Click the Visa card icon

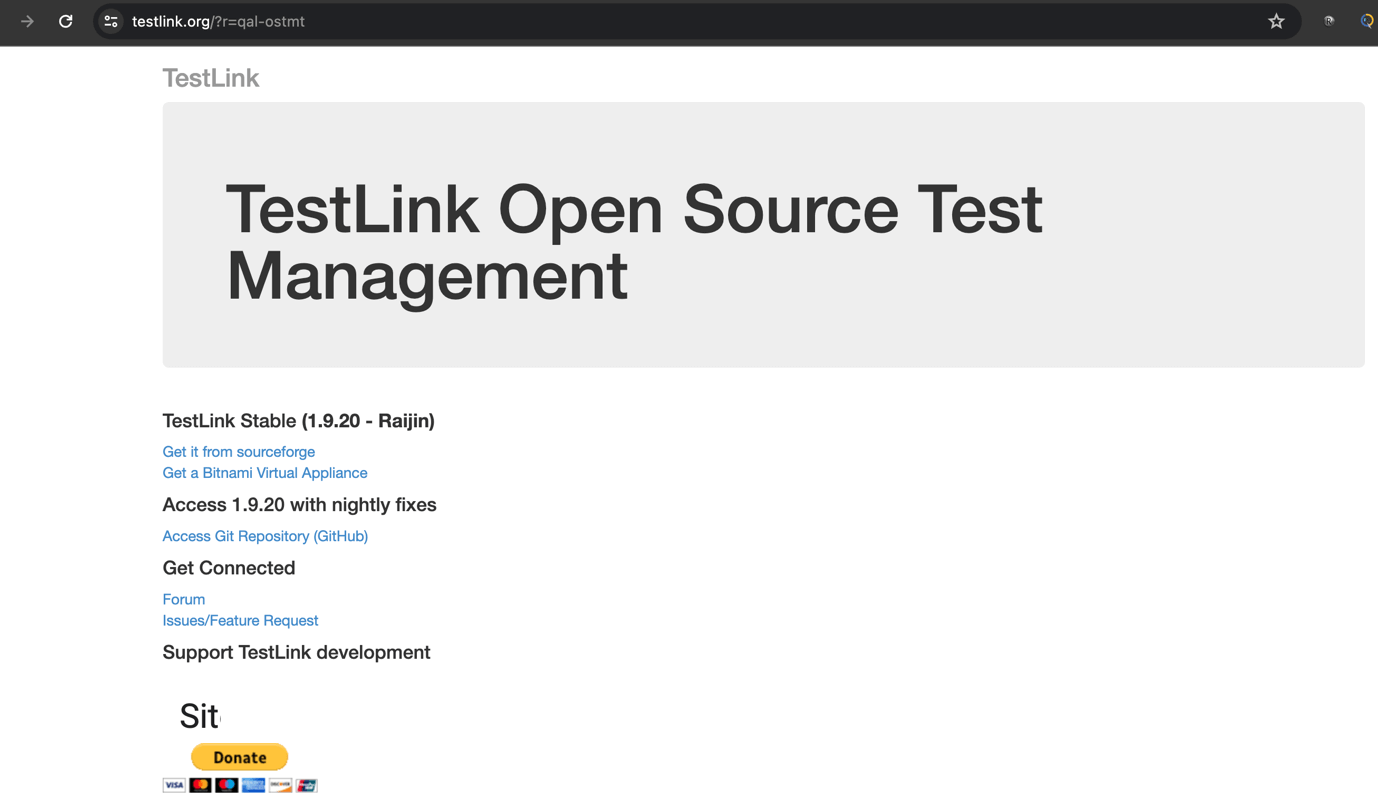point(172,784)
